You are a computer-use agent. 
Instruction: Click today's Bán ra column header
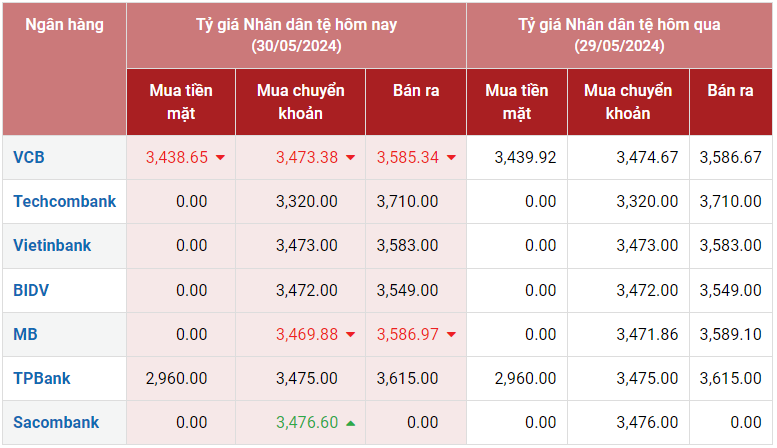coord(415,90)
